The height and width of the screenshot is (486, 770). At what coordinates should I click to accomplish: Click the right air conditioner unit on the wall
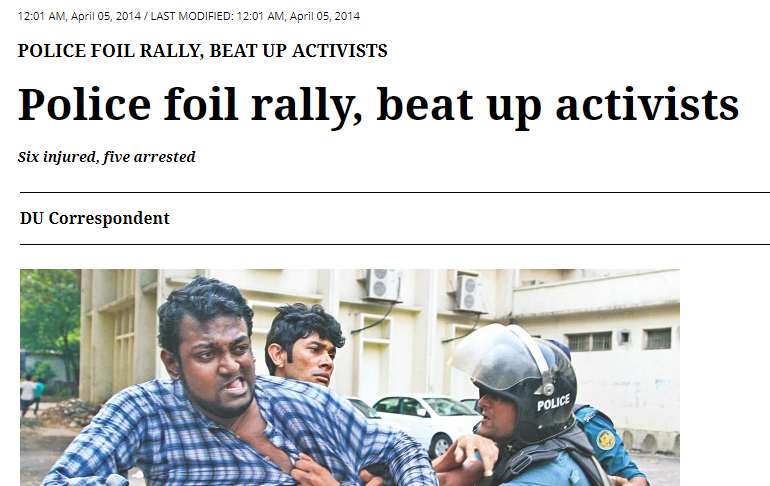click(x=469, y=293)
